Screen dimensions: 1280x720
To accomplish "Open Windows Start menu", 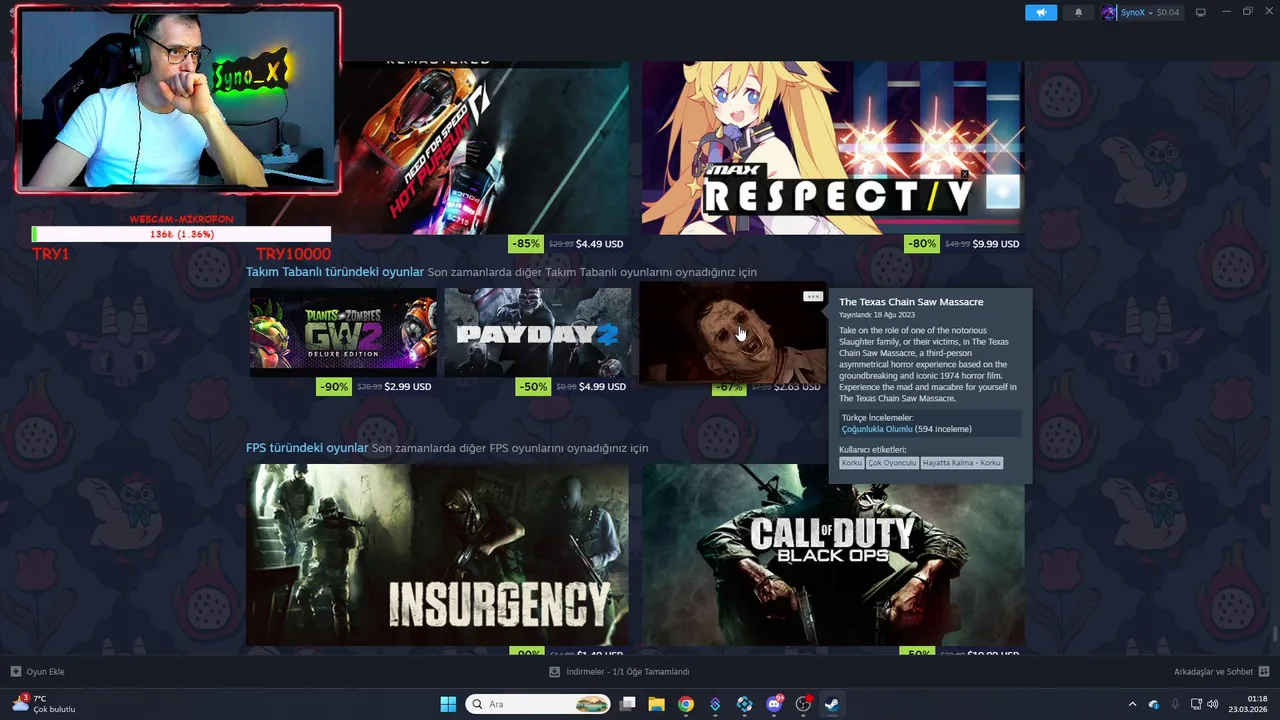I will click(x=448, y=704).
